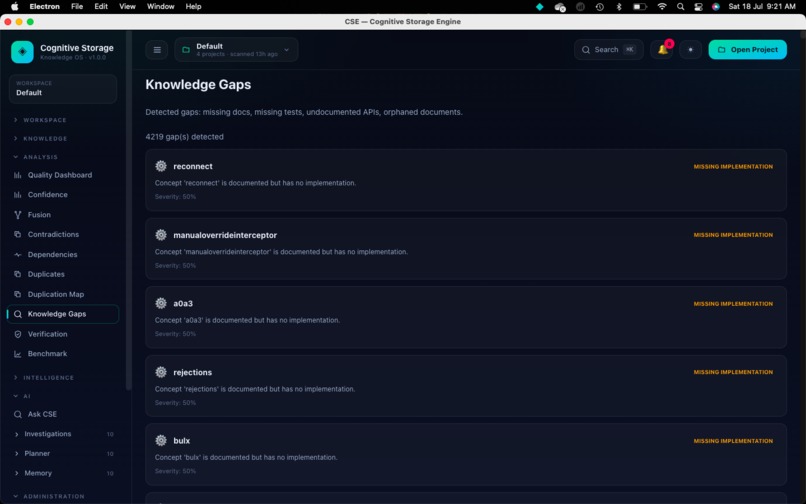Image resolution: width=806 pixels, height=504 pixels.
Task: Expand the KNOWLEDGE sidebar section
Action: [40, 138]
